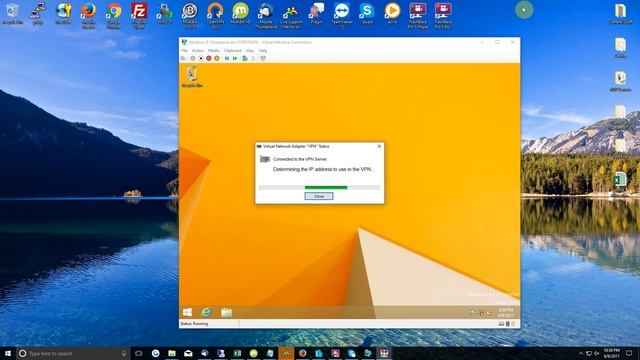Select the OpenVPN GUI desktop shortcut
The width and height of the screenshot is (640, 360).
[x=215, y=16]
